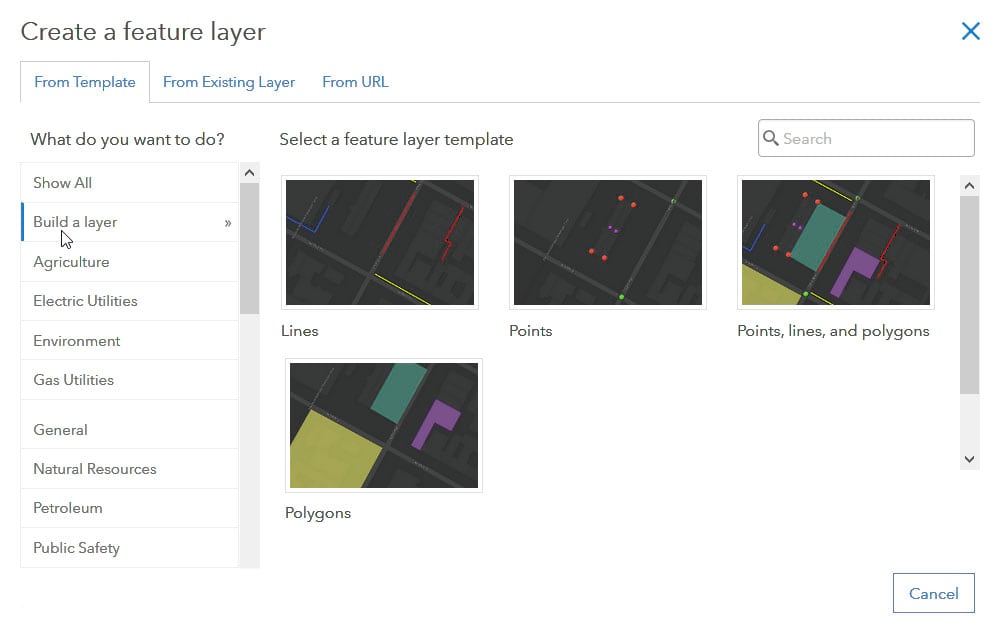The height and width of the screenshot is (644, 1008).
Task: Click the Cancel button
Action: (933, 593)
